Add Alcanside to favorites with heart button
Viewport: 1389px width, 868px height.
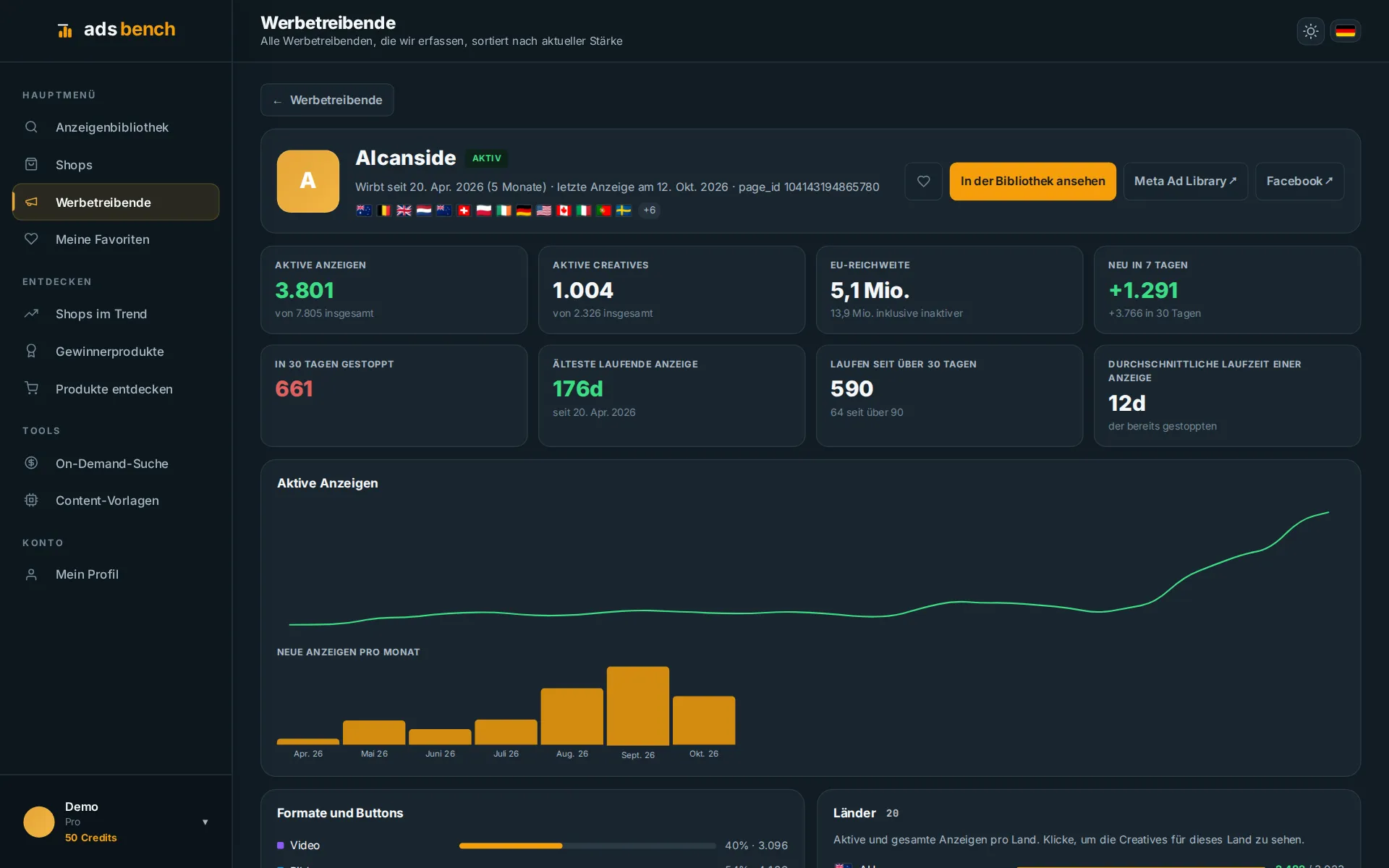[923, 182]
